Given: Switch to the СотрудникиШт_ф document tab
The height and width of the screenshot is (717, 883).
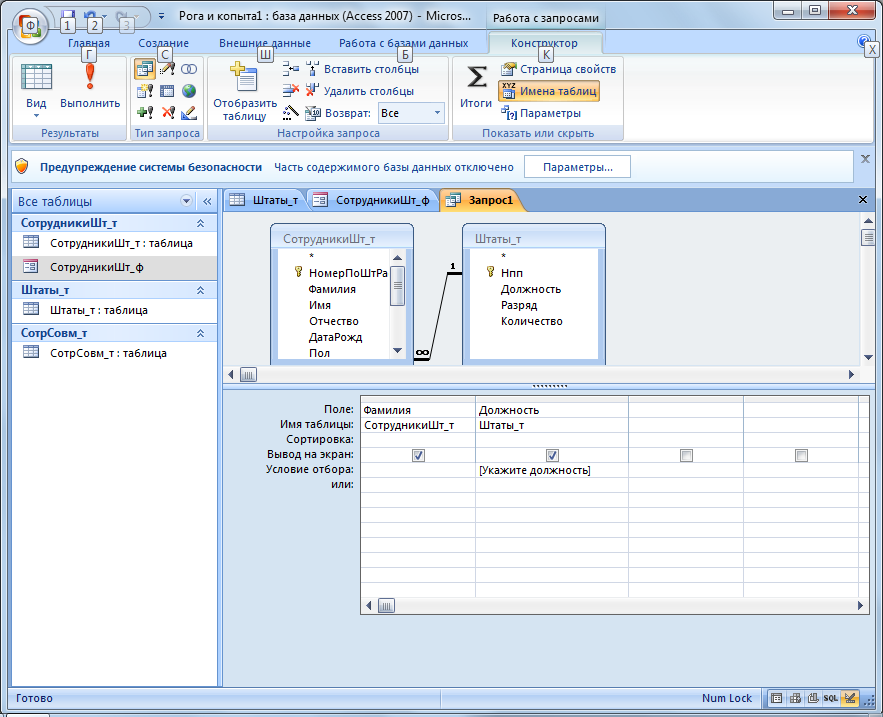Looking at the screenshot, I should [372, 200].
